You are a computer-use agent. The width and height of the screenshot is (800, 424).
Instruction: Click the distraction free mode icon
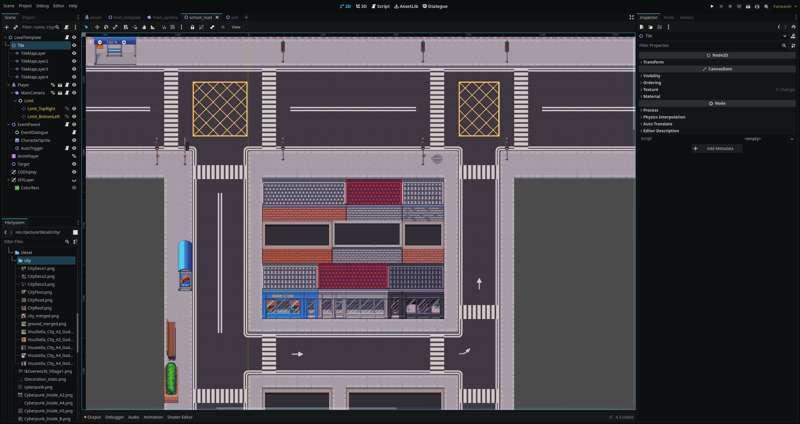[632, 17]
